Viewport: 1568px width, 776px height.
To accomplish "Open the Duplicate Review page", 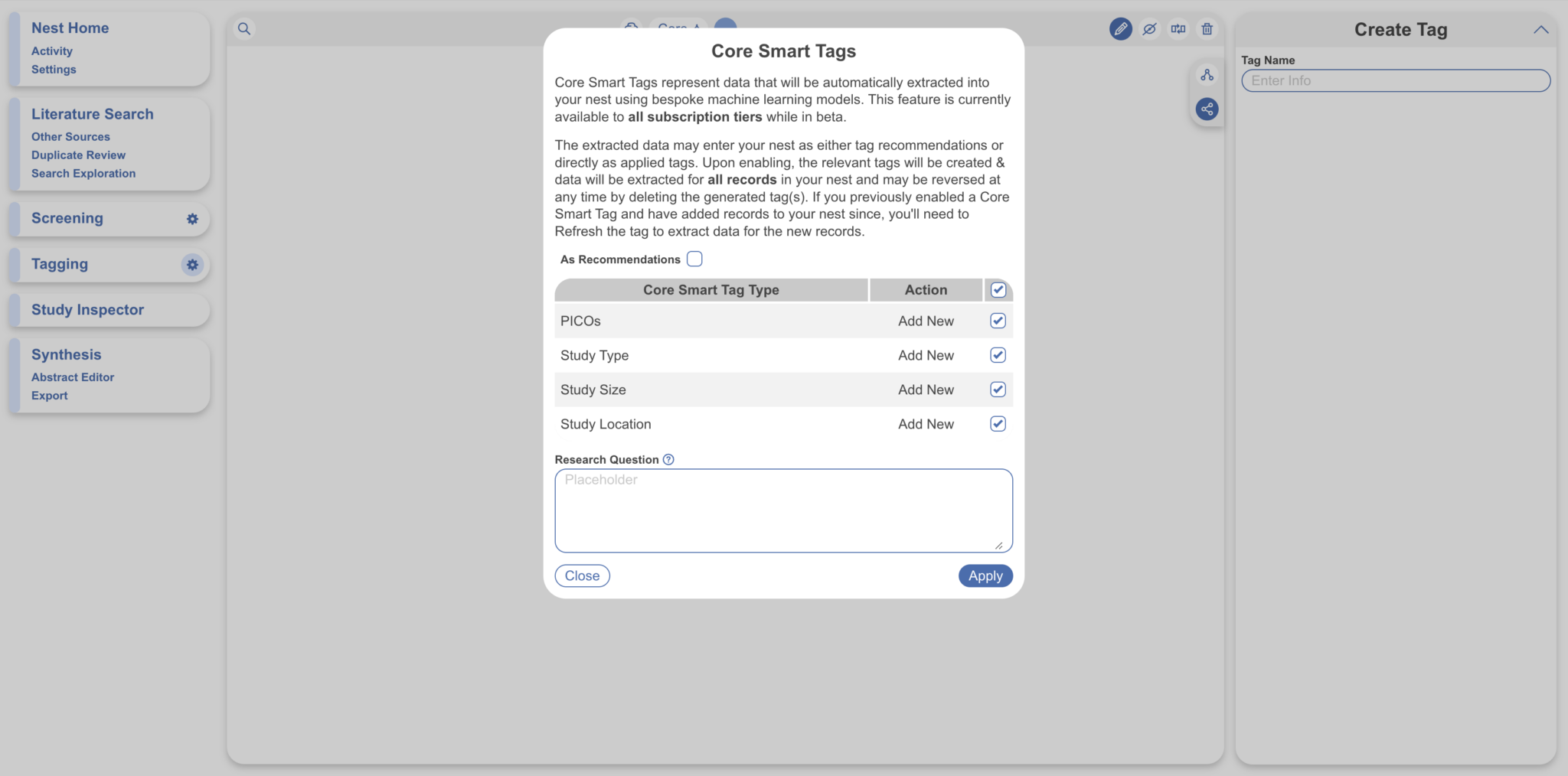I will (x=78, y=155).
